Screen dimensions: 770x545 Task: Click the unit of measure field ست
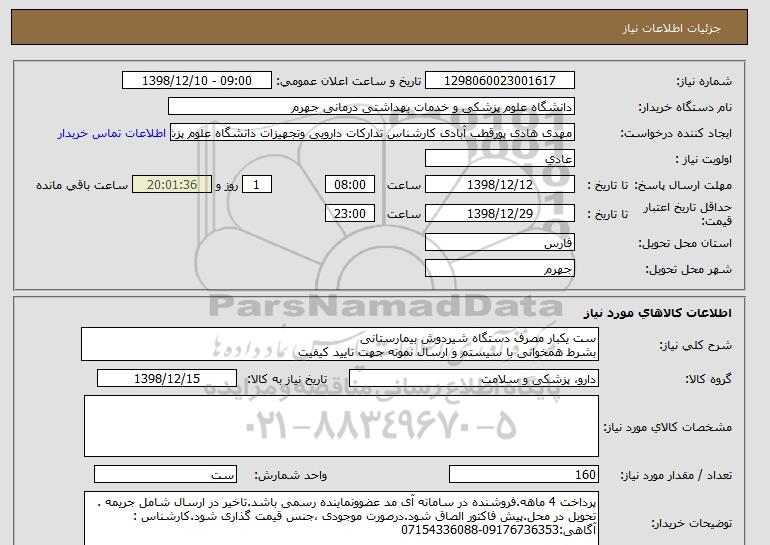(165, 474)
